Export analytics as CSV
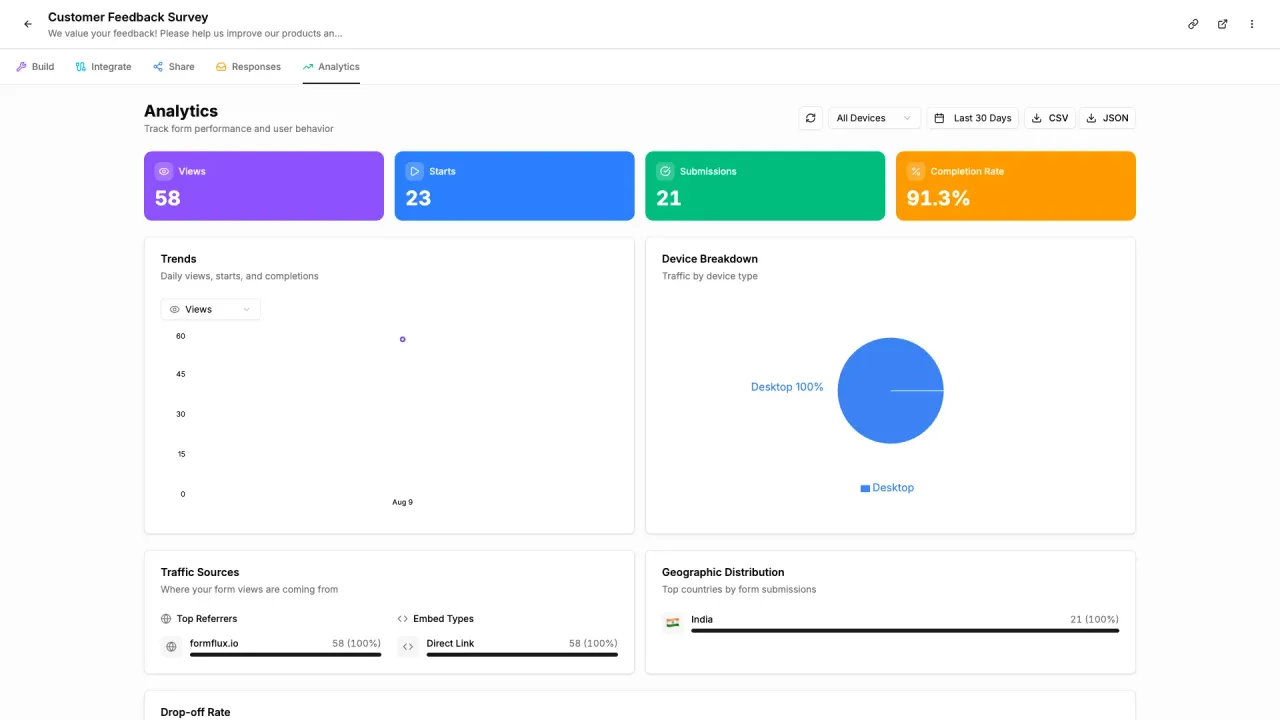 [x=1050, y=118]
